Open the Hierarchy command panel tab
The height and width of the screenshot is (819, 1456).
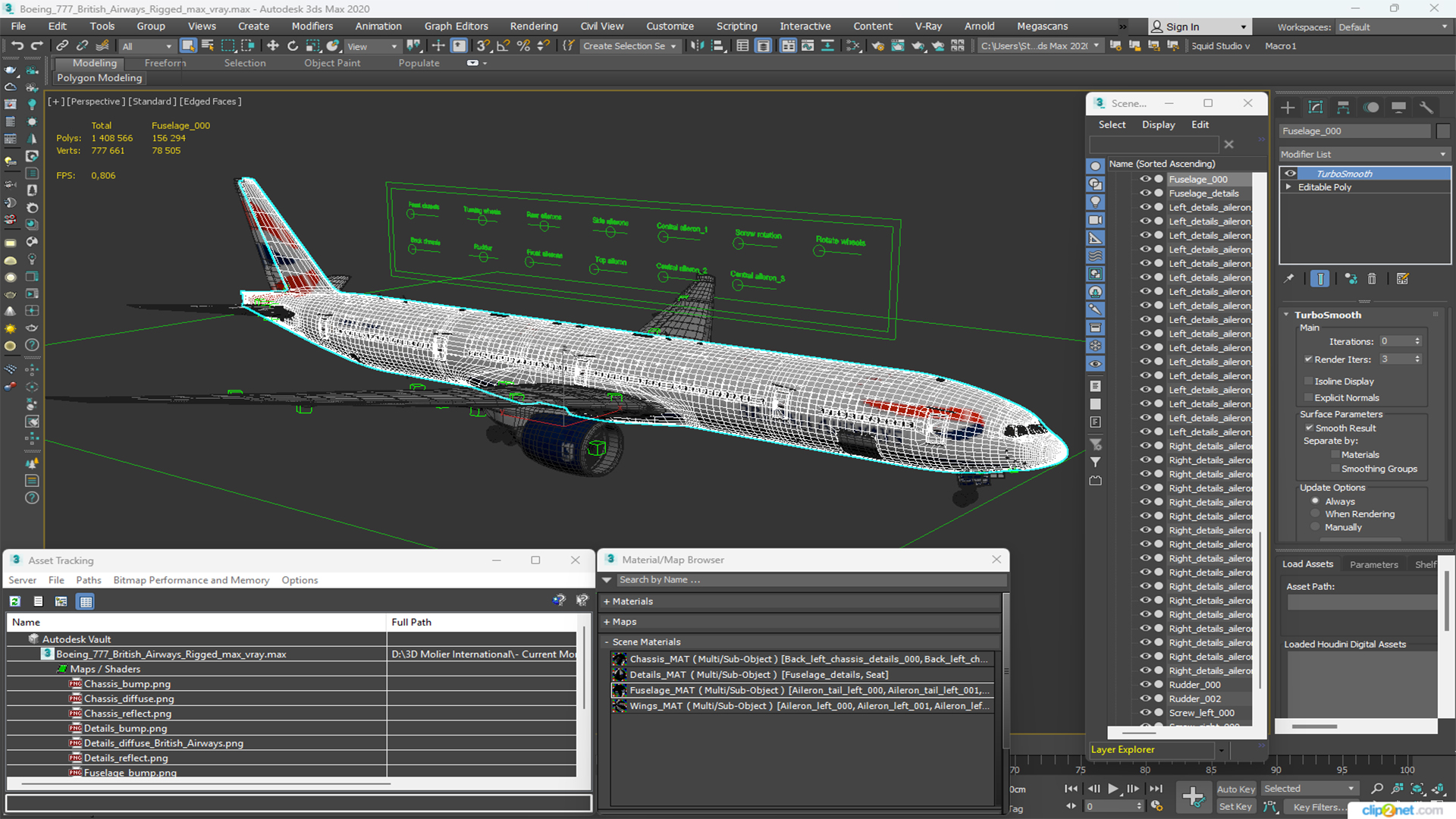(x=1343, y=108)
